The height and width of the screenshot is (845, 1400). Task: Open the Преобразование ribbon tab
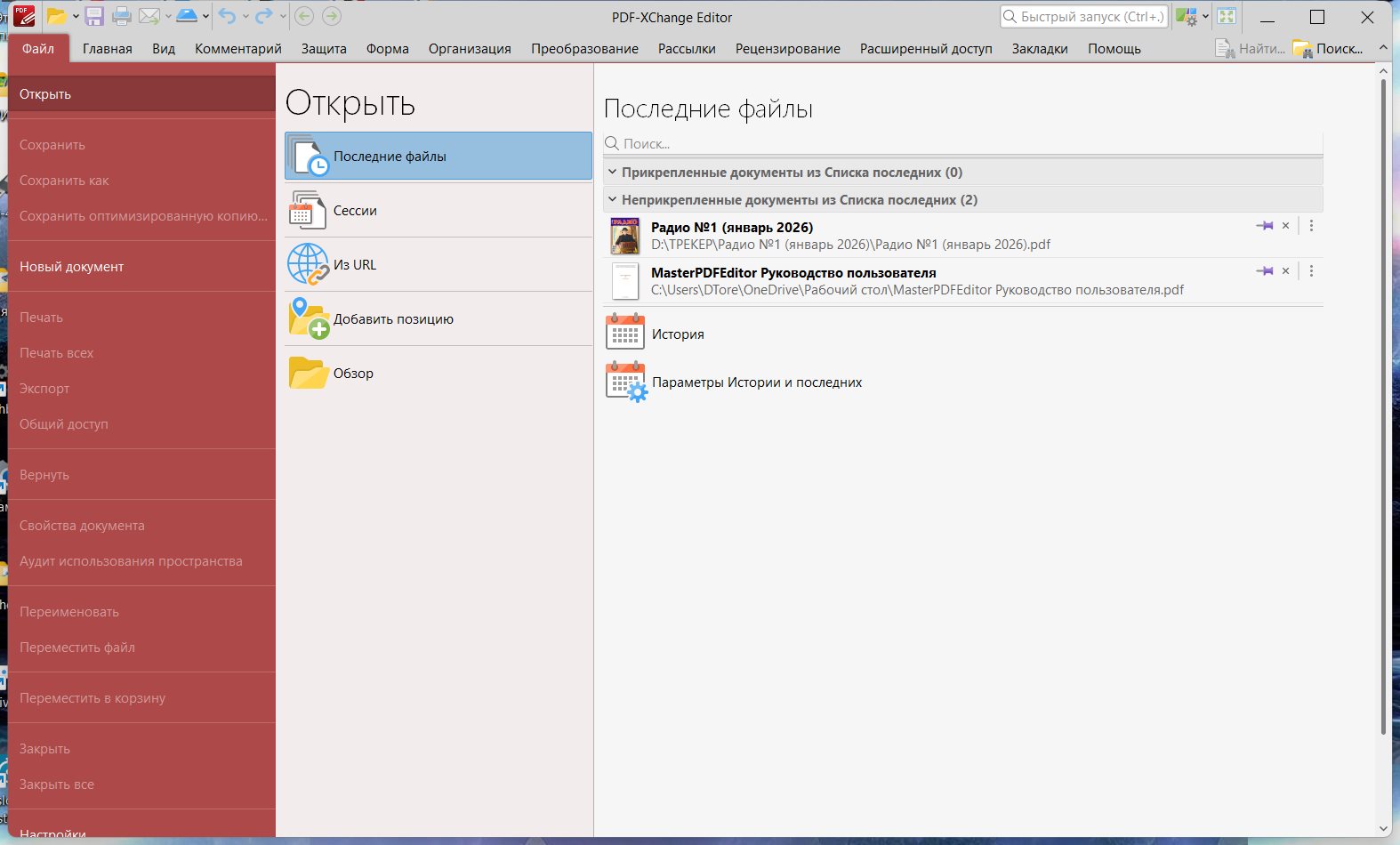(x=584, y=49)
